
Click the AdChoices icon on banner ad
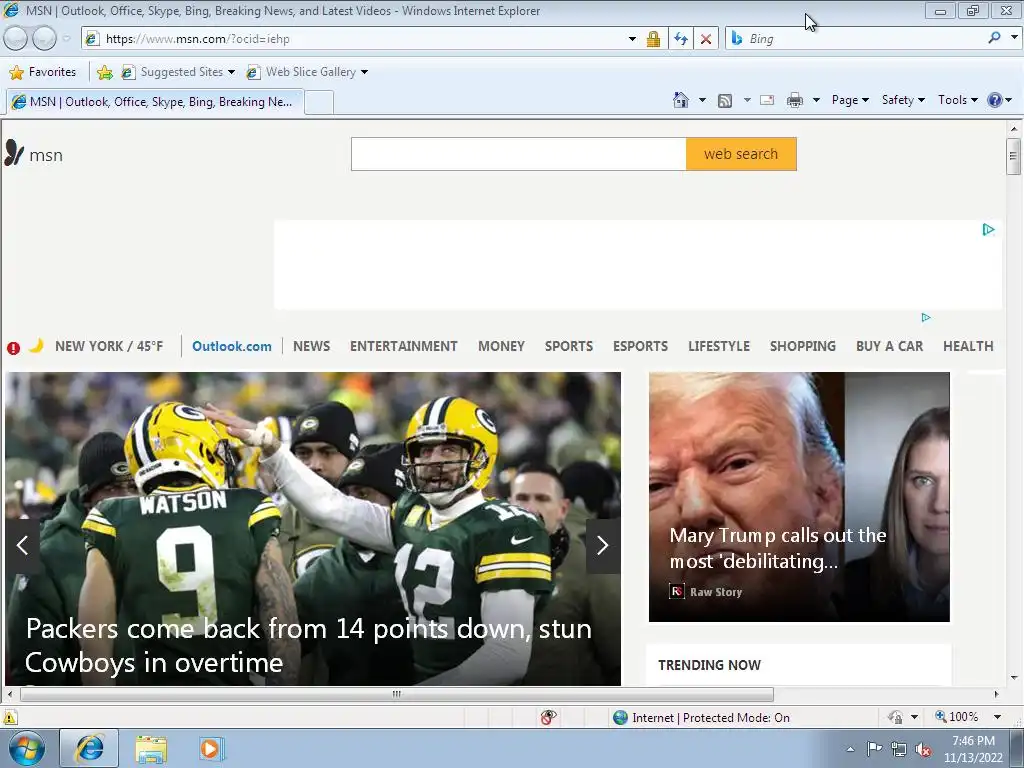(x=988, y=229)
